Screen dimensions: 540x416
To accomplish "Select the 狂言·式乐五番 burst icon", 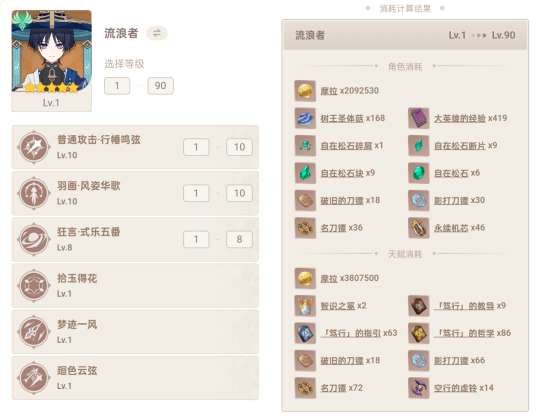I will click(34, 239).
